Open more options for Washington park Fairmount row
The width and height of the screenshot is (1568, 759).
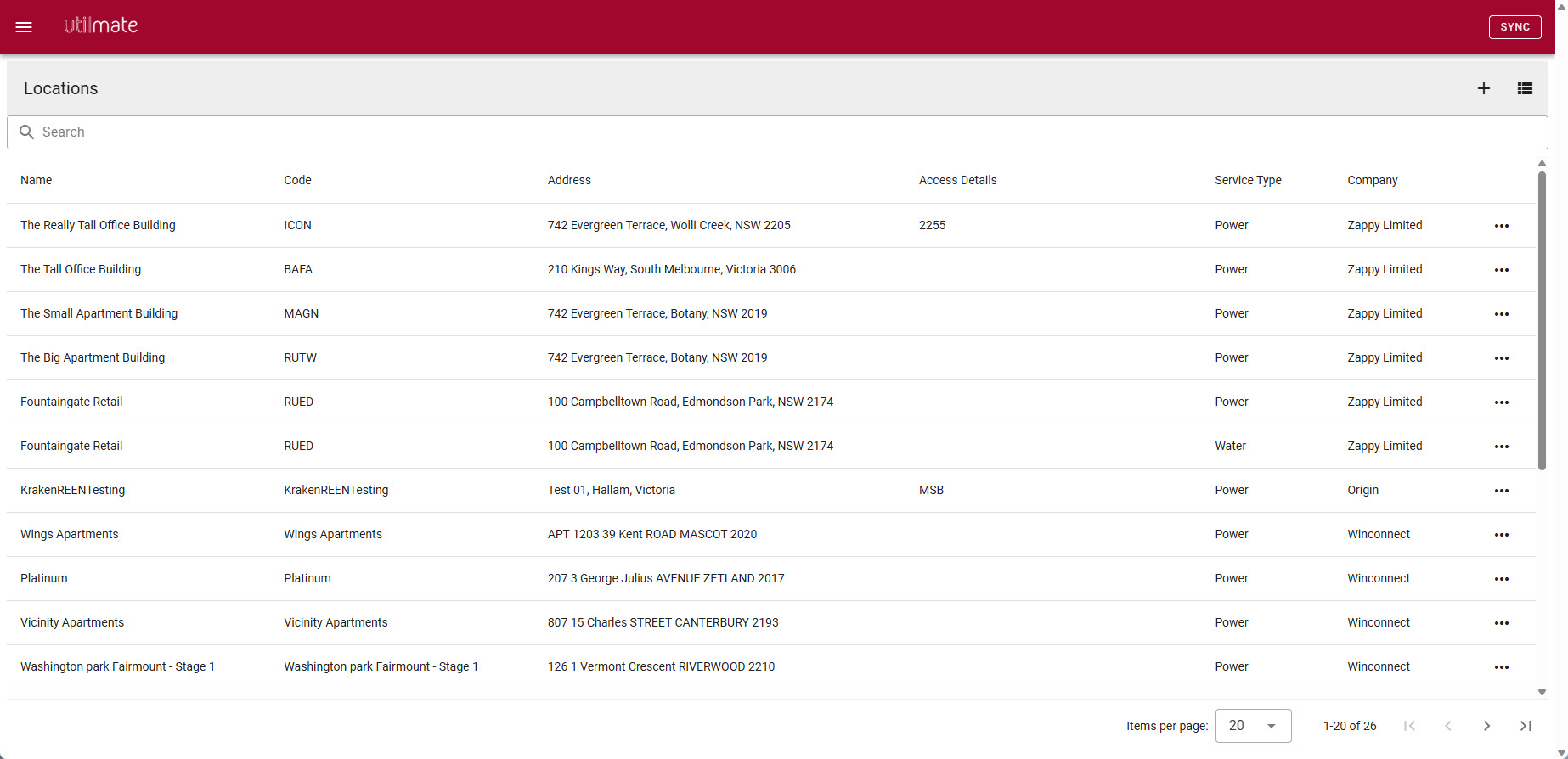pyautogui.click(x=1502, y=667)
